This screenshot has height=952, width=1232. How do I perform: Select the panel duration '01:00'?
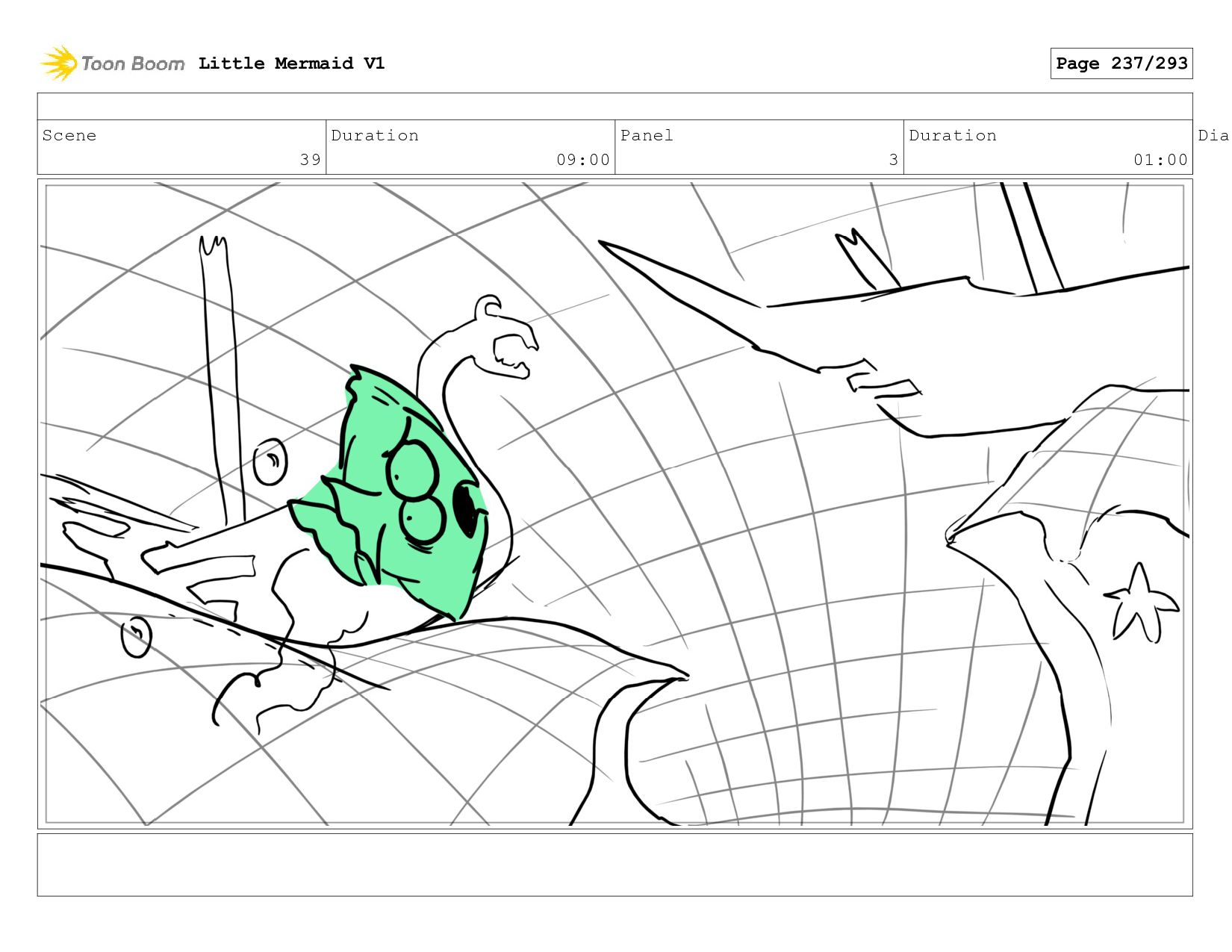point(1160,160)
